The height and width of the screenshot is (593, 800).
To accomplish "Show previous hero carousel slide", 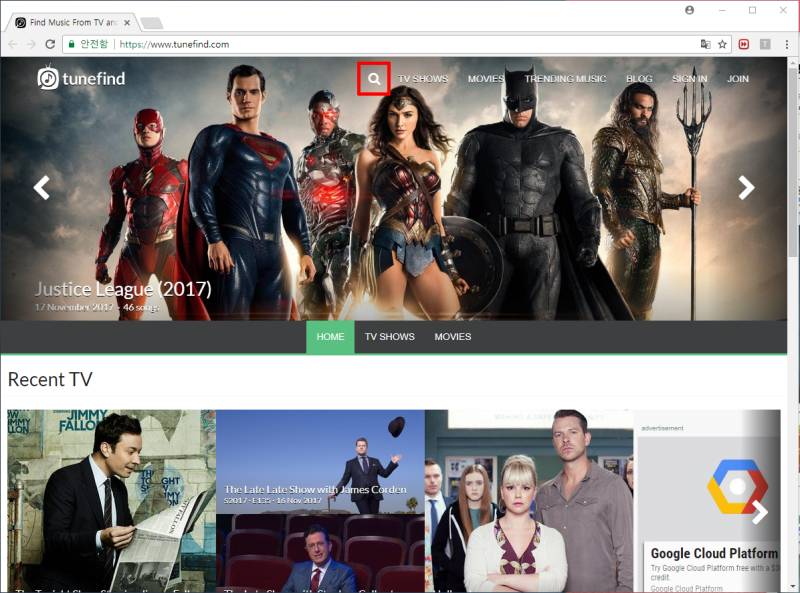I will coord(41,188).
